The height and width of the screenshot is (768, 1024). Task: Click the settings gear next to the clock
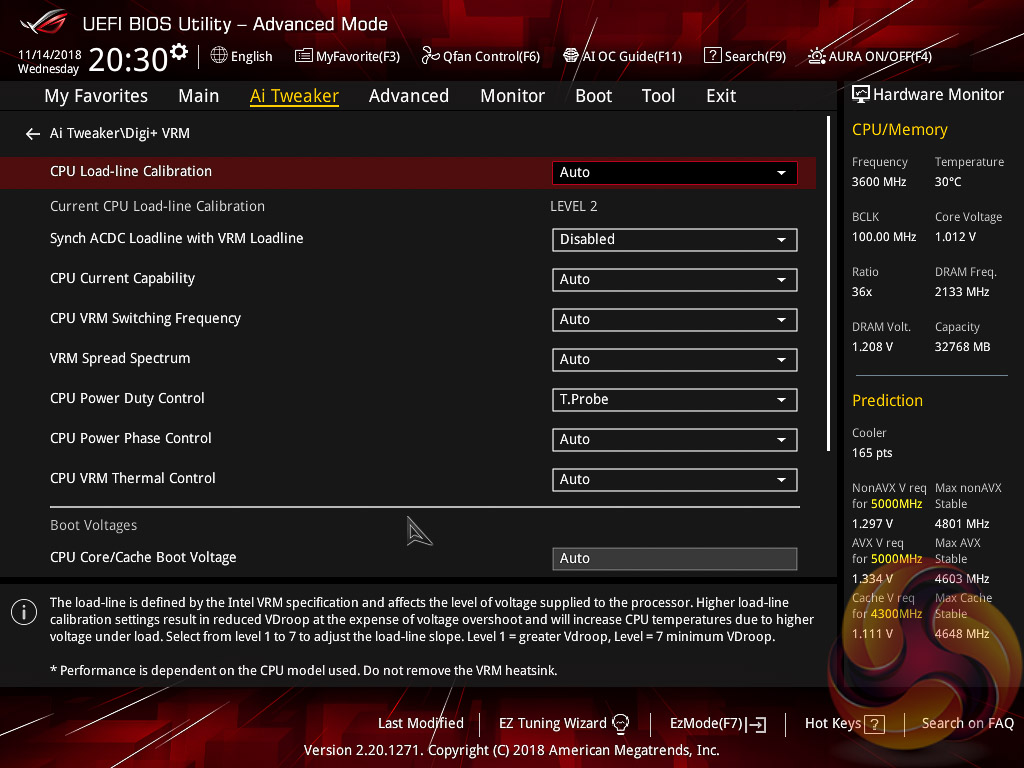click(x=179, y=52)
